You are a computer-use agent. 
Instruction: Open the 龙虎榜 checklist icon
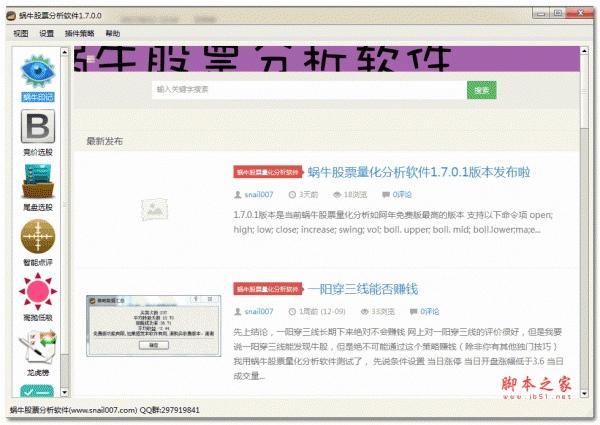(x=38, y=347)
